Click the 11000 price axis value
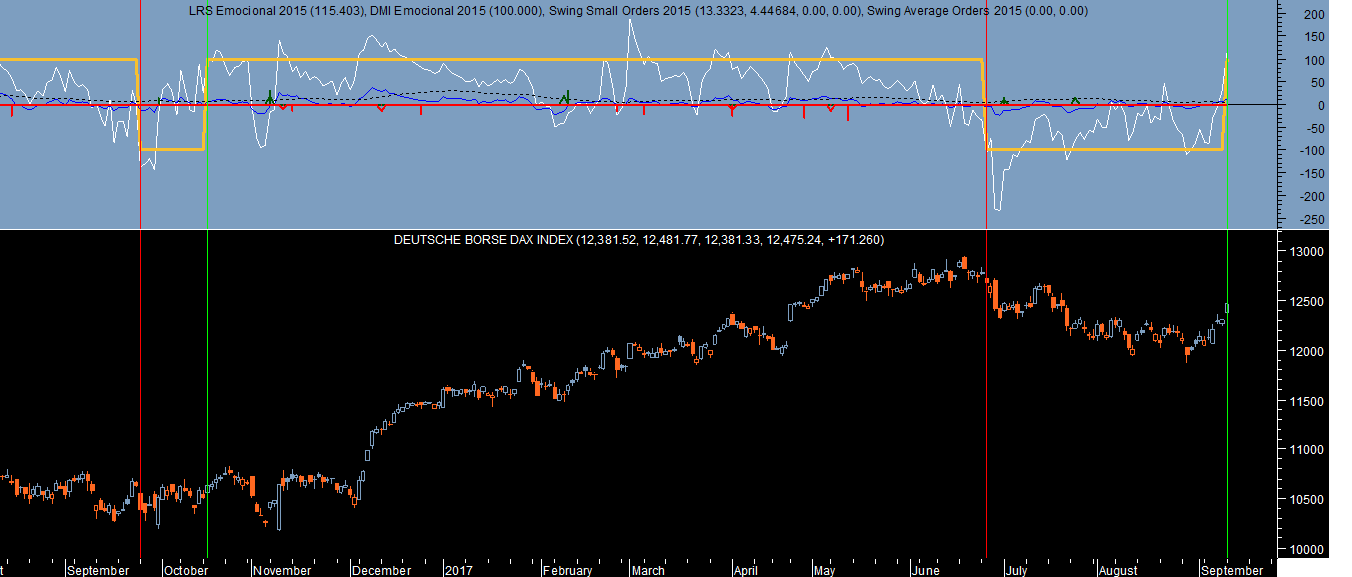The height and width of the screenshot is (577, 1352). point(1309,451)
